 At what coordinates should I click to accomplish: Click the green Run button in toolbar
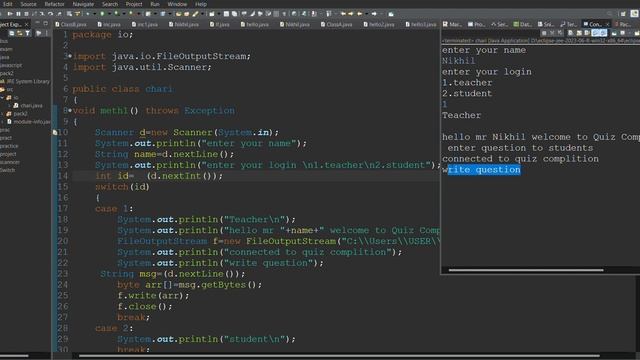[102, 13]
